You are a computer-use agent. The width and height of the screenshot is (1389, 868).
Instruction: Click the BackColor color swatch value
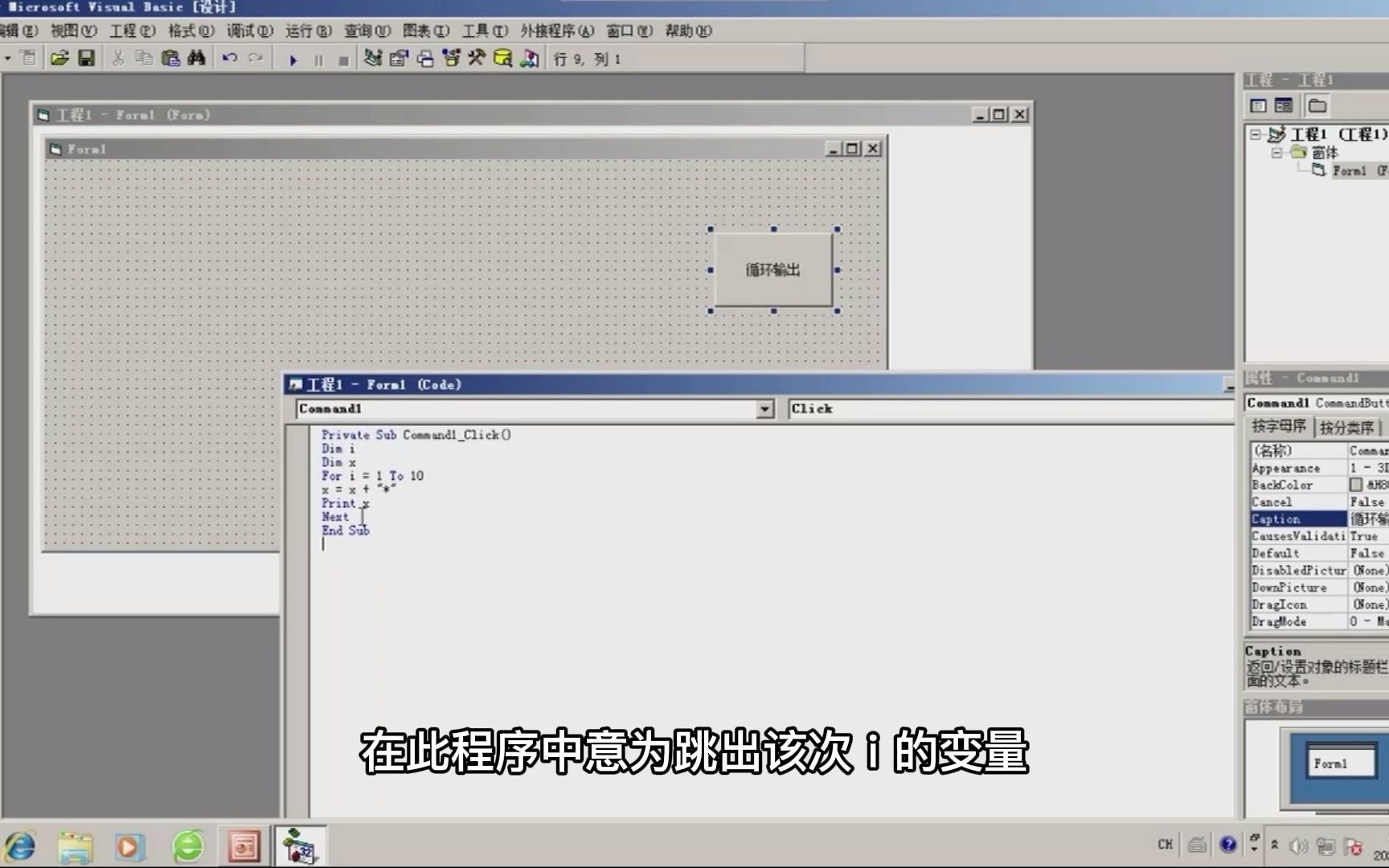tap(1356, 485)
